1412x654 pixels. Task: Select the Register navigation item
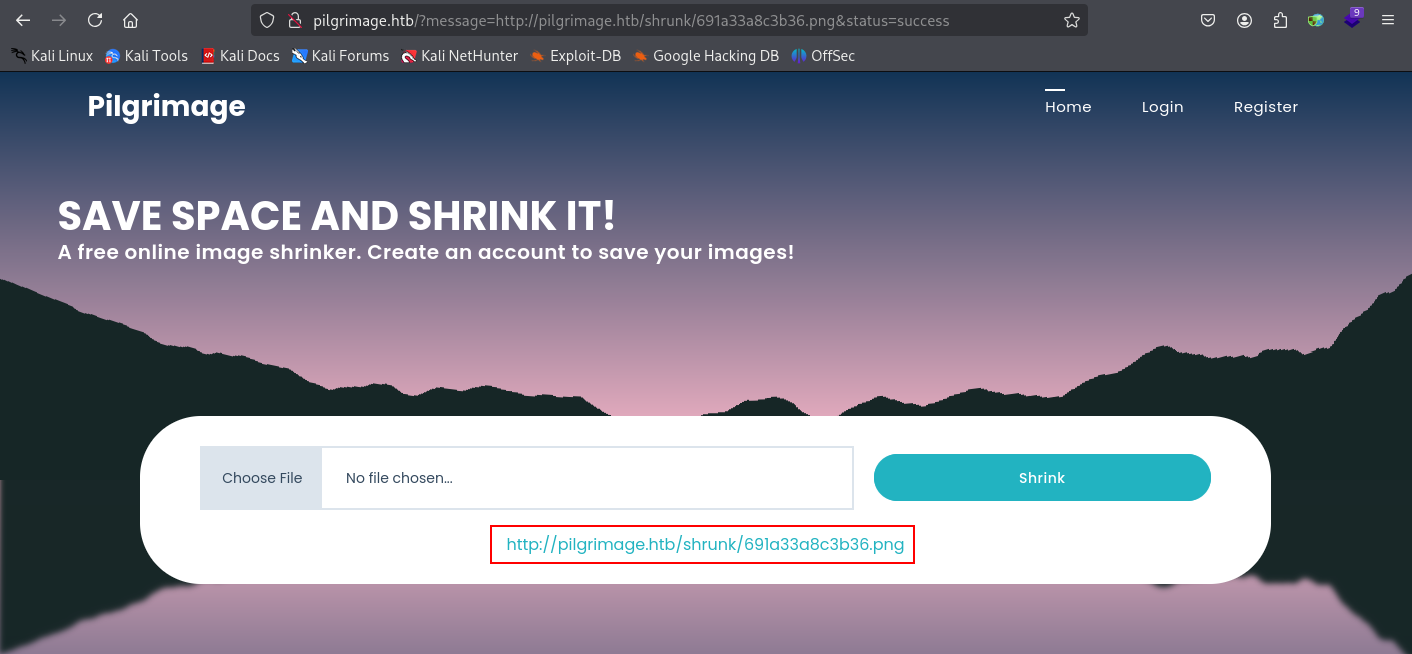coord(1265,107)
